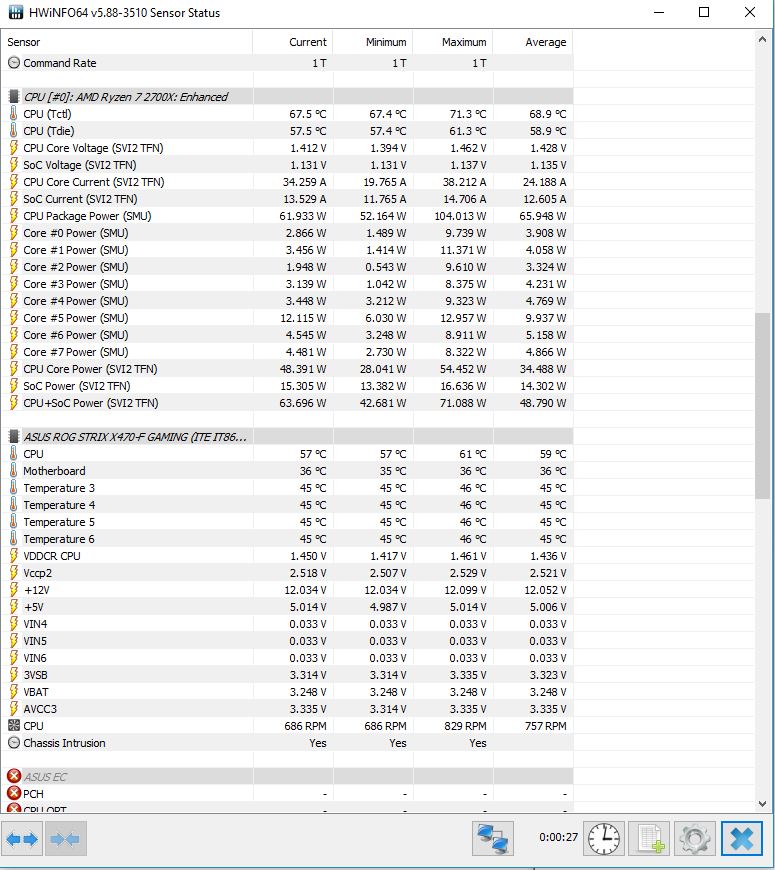
Task: Click the lightning icon for +12V row
Action: (14, 590)
